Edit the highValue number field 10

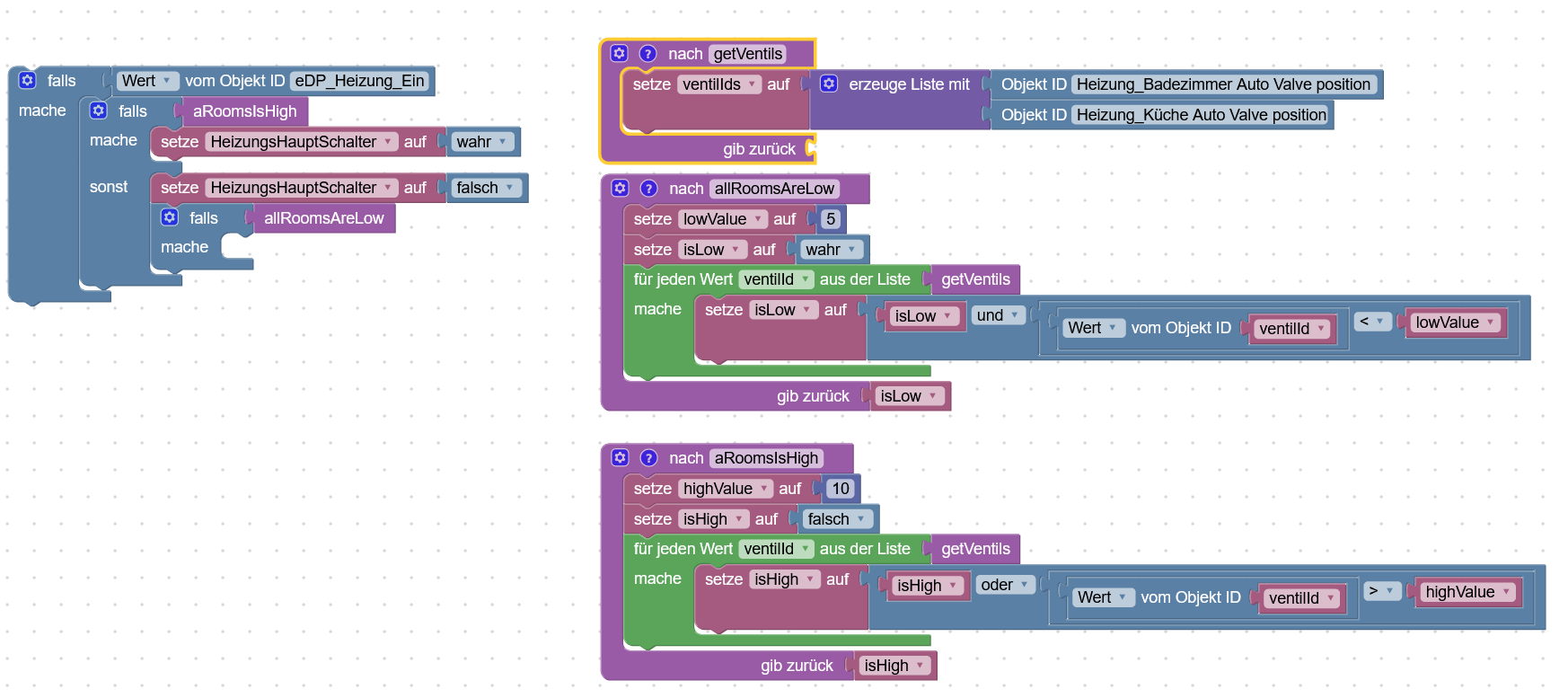pyautogui.click(x=841, y=489)
